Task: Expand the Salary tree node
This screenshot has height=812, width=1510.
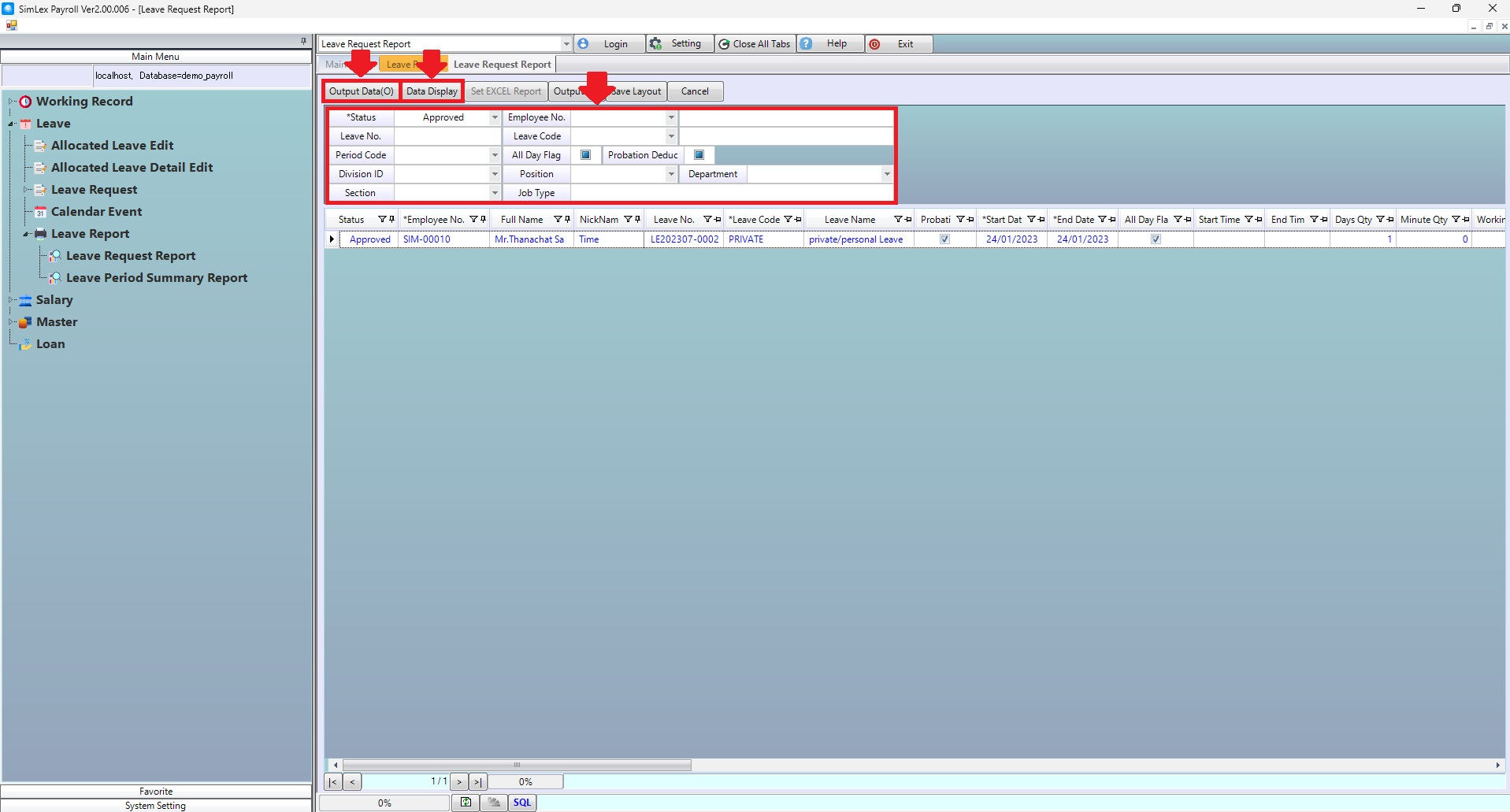Action: click(12, 300)
